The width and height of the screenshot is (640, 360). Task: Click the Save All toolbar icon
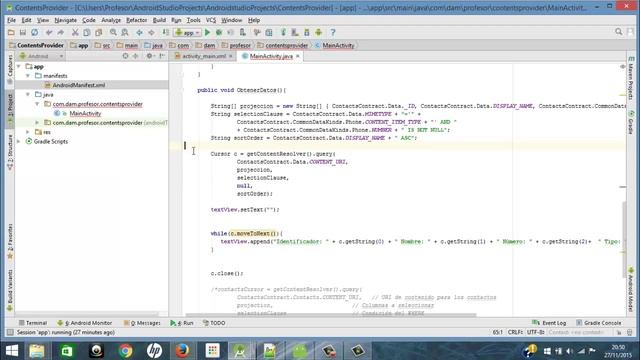coord(23,32)
